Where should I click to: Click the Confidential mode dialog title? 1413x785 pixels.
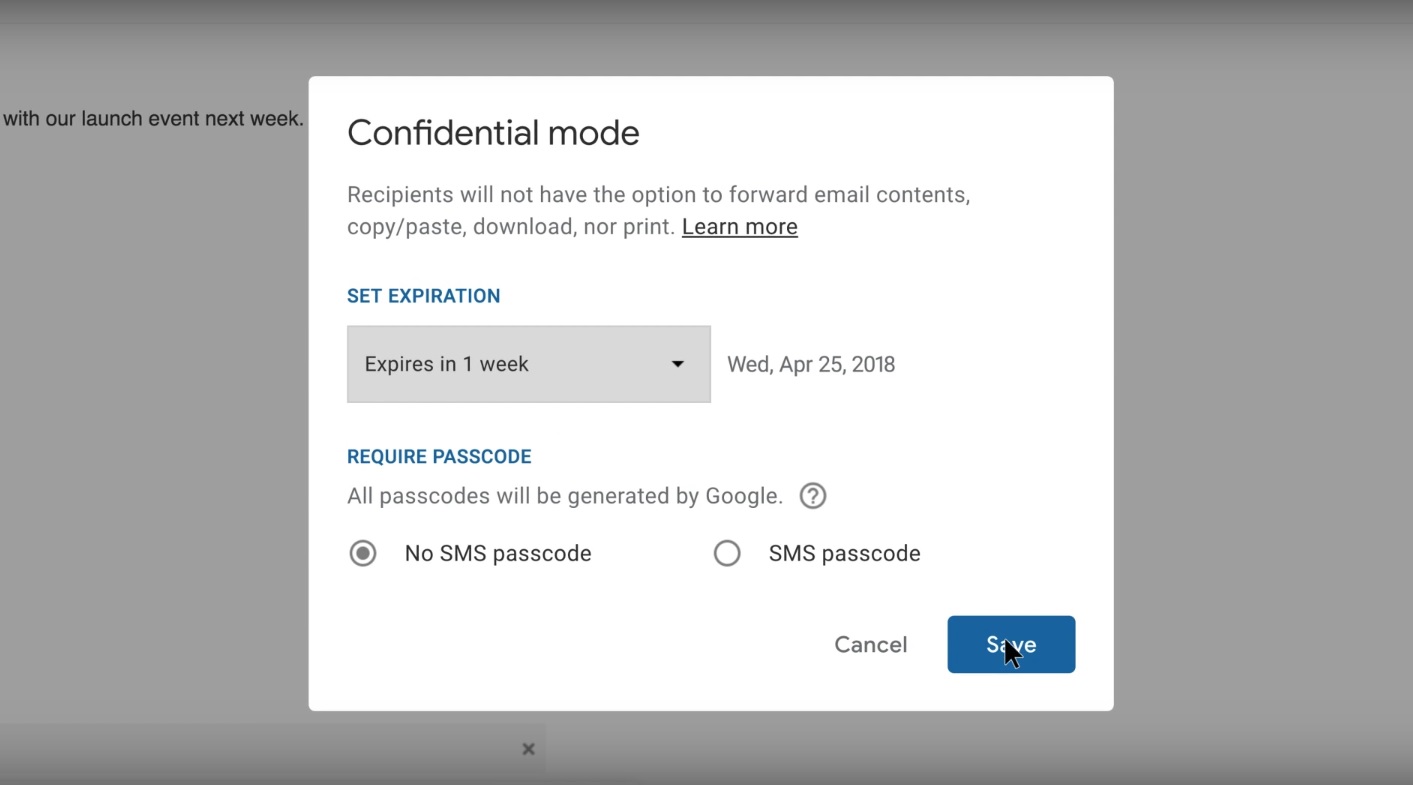pos(493,133)
